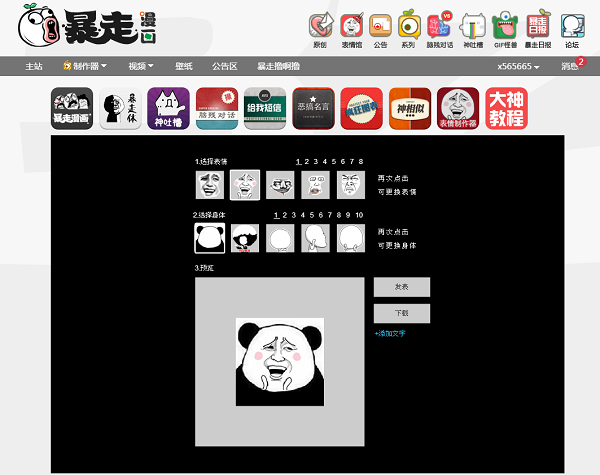Open the 原创 icon in header
This screenshot has width=600, height=475.
[x=321, y=31]
